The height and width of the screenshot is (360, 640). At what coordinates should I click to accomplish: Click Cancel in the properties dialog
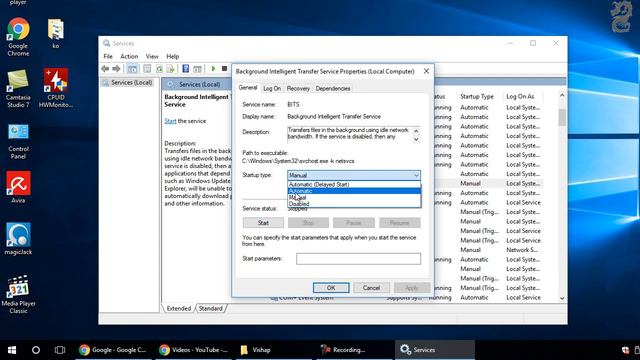(371, 288)
